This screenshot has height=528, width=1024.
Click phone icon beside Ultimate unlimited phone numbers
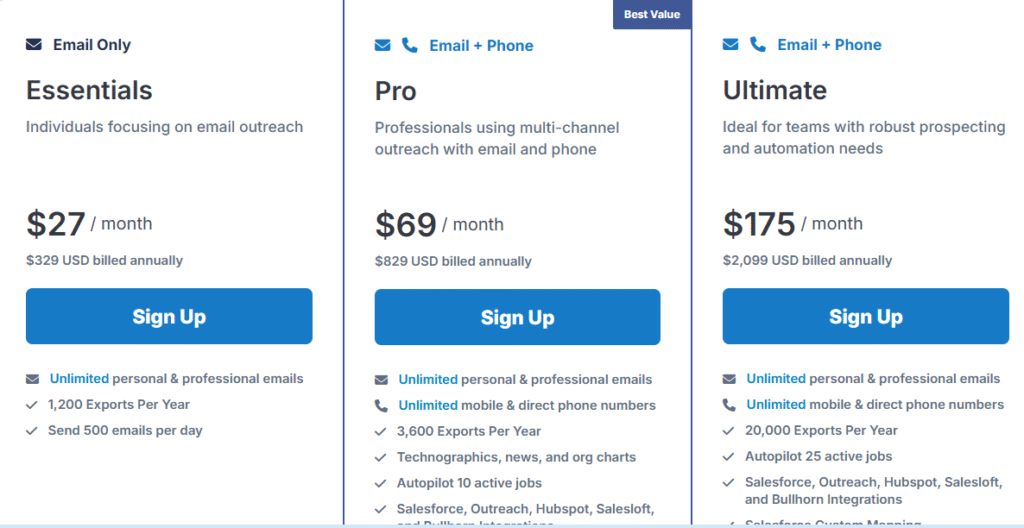tap(729, 405)
